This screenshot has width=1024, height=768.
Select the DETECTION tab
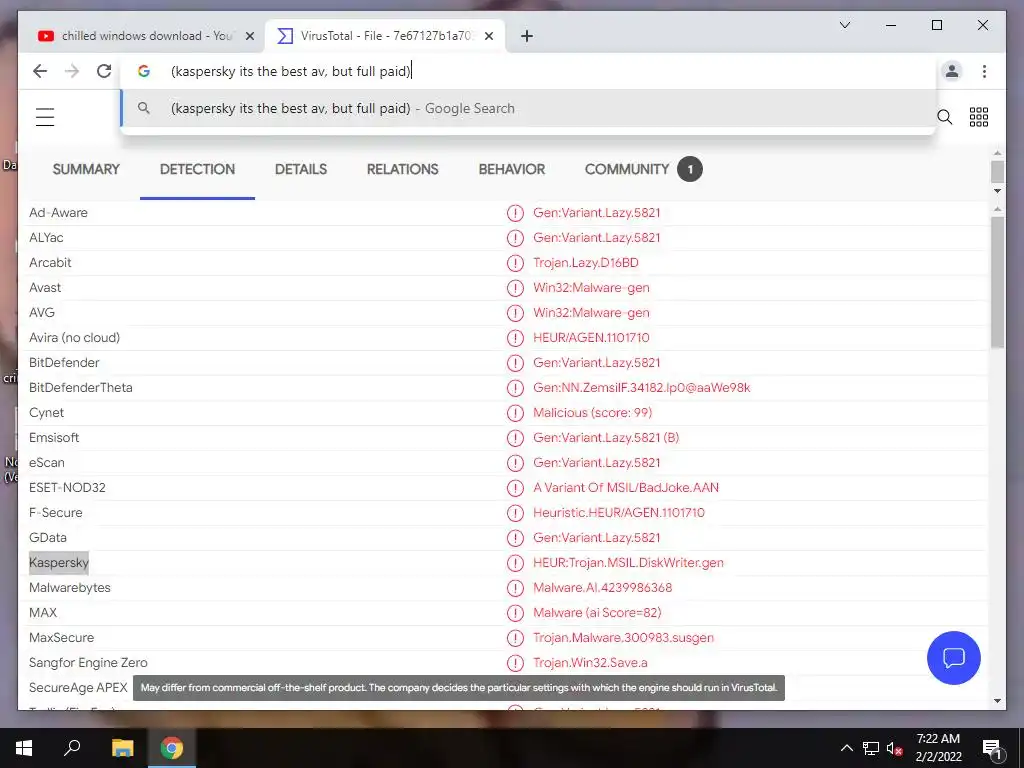197,169
